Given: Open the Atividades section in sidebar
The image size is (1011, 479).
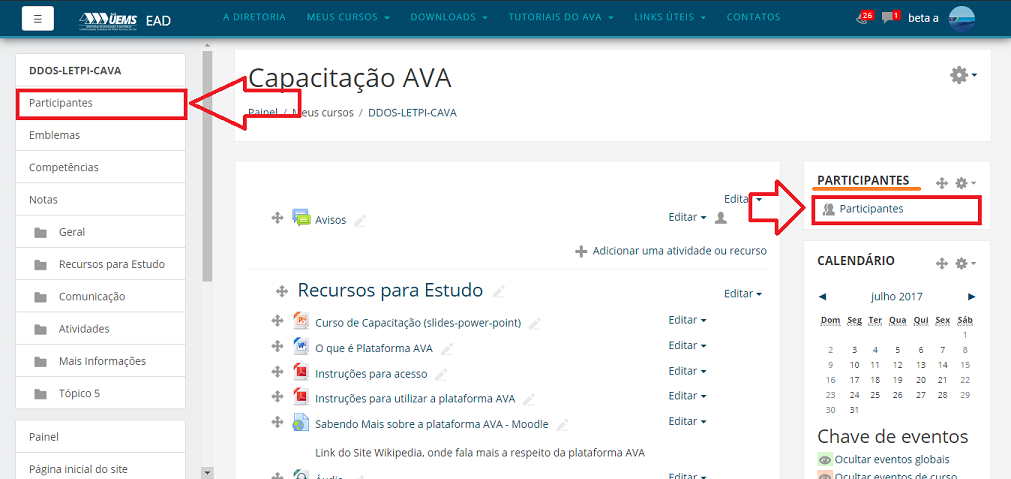Looking at the screenshot, I should [x=101, y=328].
